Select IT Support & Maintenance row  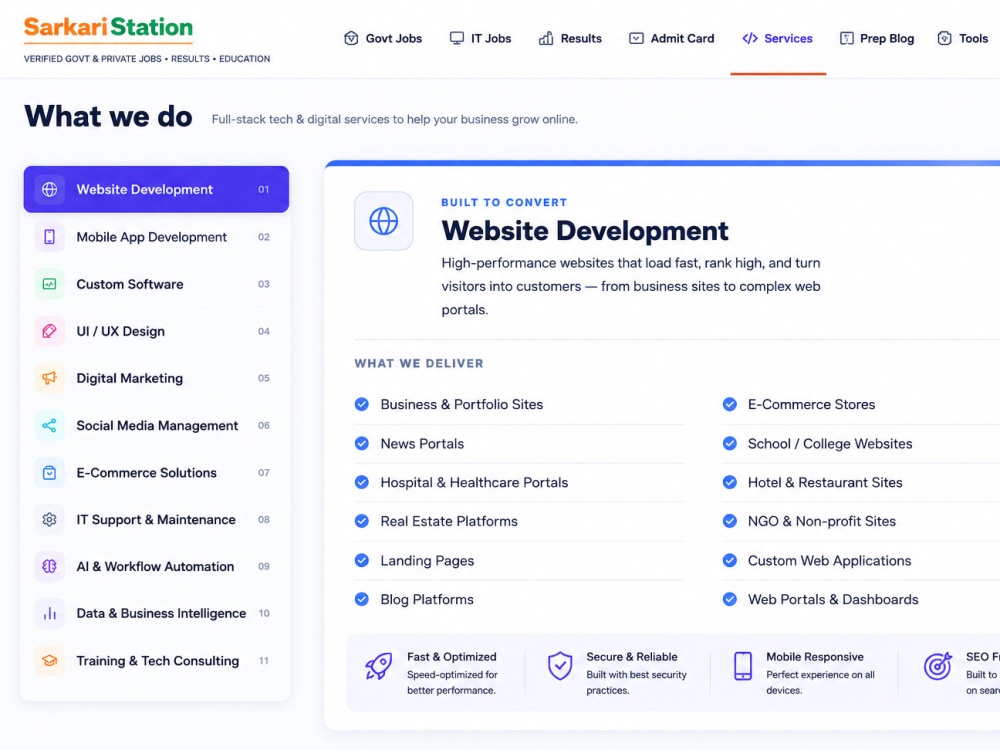(x=156, y=520)
